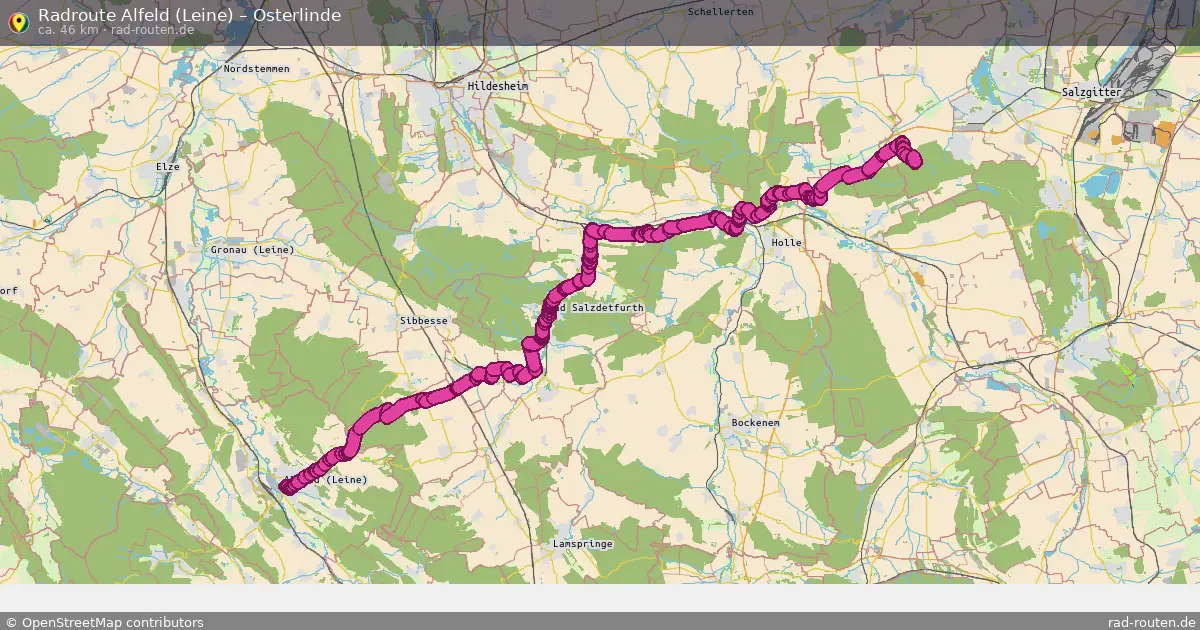Open the rad-routen.de footer link
Image resolution: width=1200 pixels, height=630 pixels.
click(x=1152, y=622)
